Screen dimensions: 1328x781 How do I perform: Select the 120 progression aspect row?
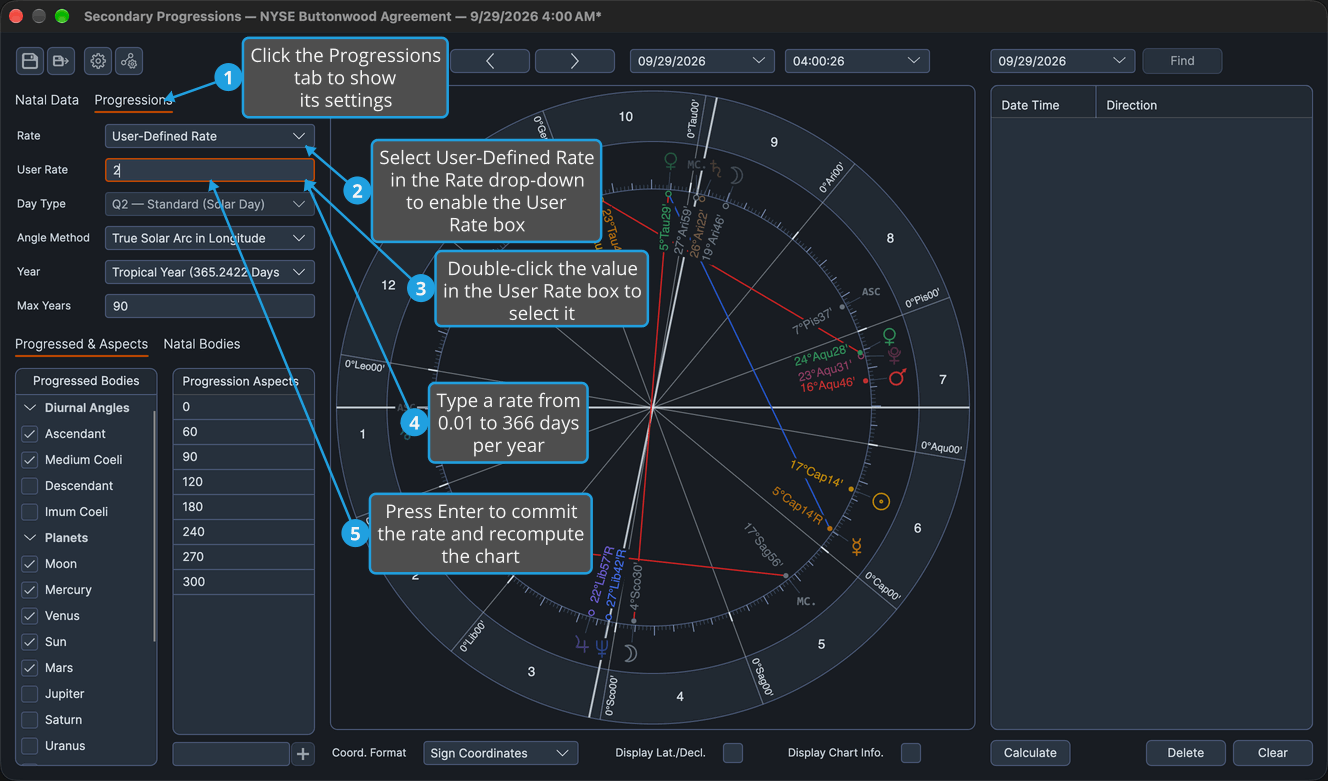pyautogui.click(x=244, y=482)
